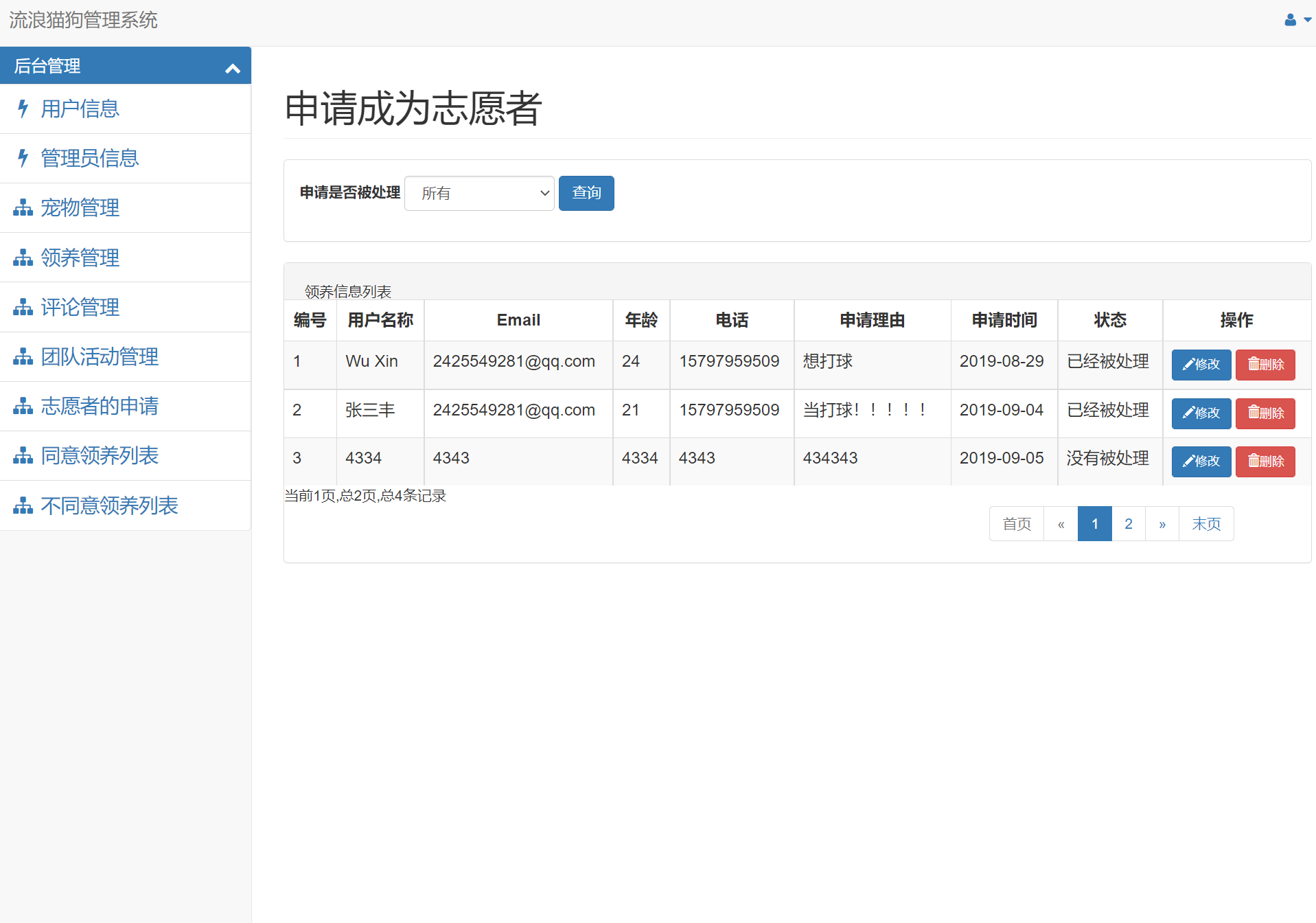The height and width of the screenshot is (923, 1316).
Task: Edit the 张三丰 application
Action: [1201, 413]
